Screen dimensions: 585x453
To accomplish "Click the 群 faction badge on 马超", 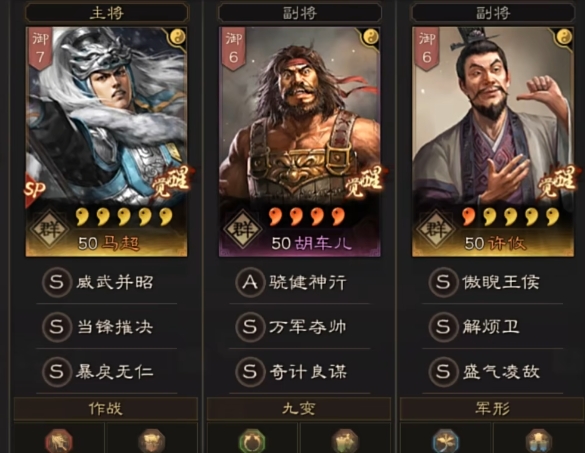I will tap(49, 228).
